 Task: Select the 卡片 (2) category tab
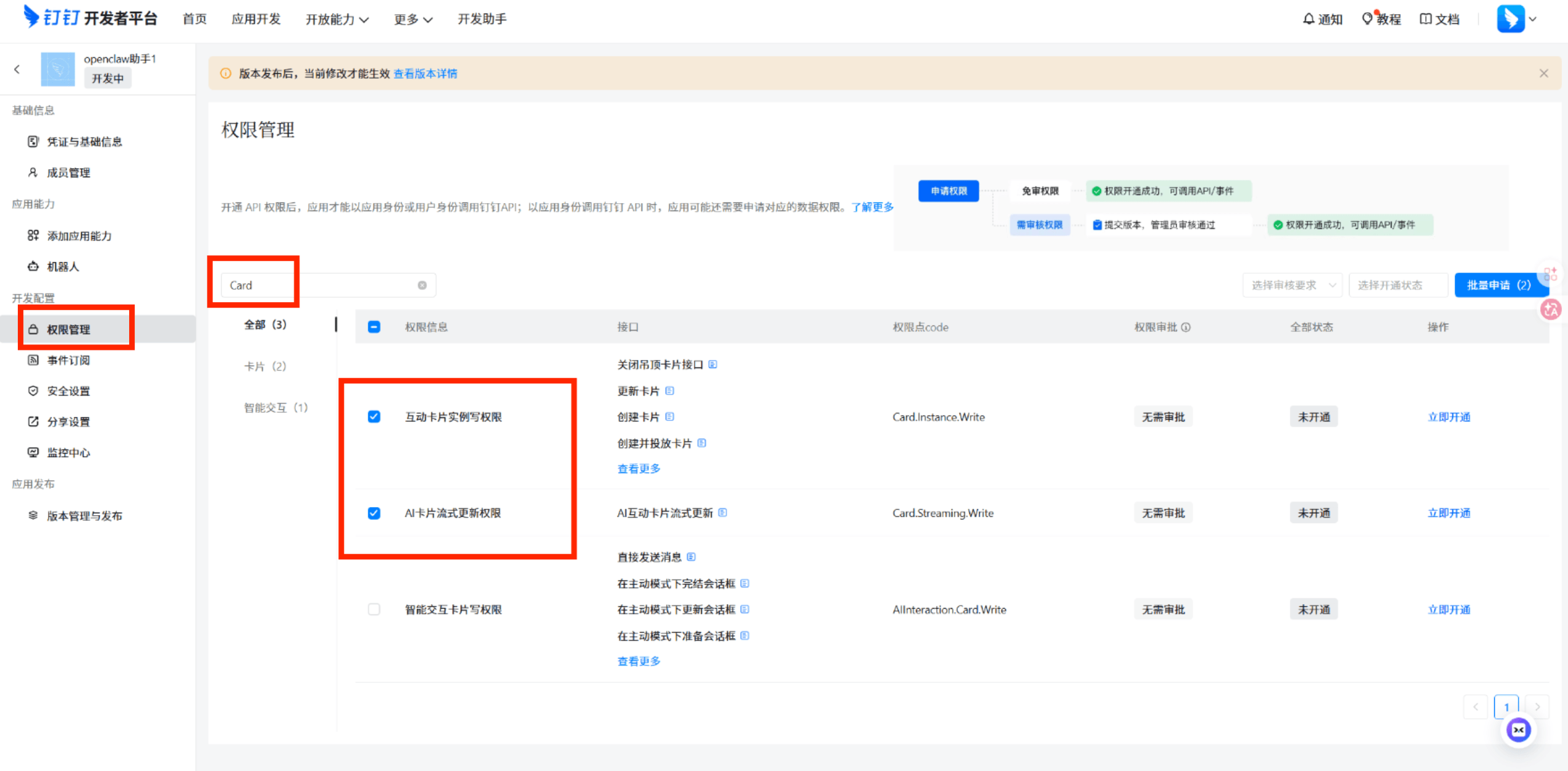tap(265, 366)
